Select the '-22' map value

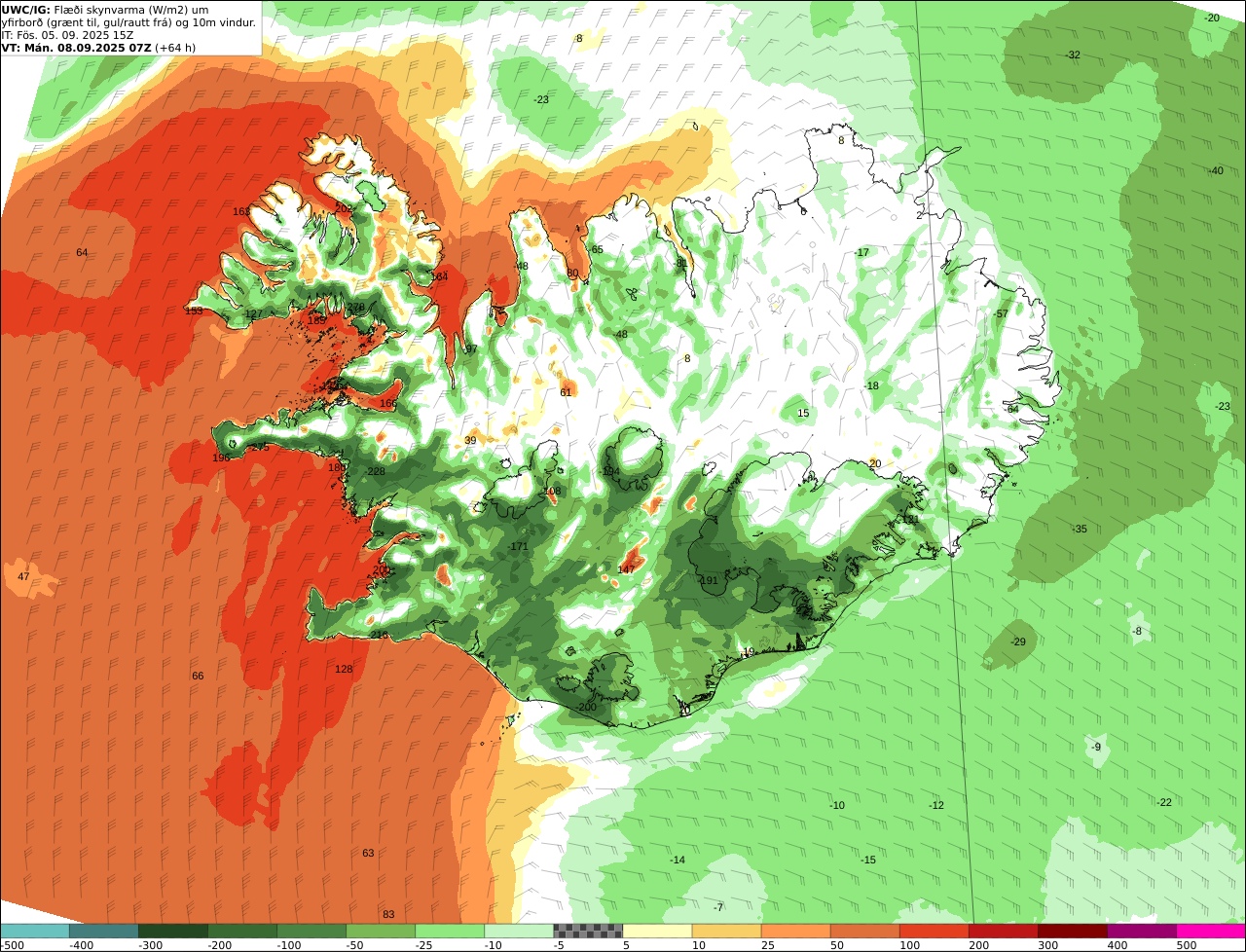click(1164, 803)
